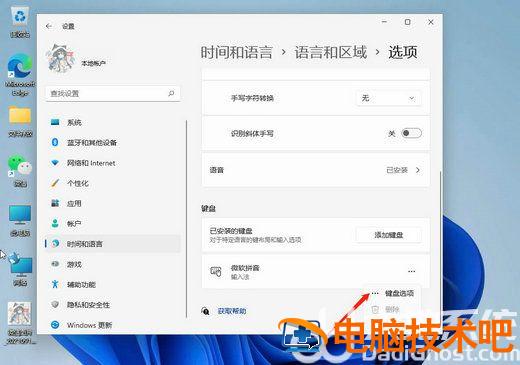Click the Bluetooth icon in sidebar
Screen dimensions: 520x365
click(55, 143)
